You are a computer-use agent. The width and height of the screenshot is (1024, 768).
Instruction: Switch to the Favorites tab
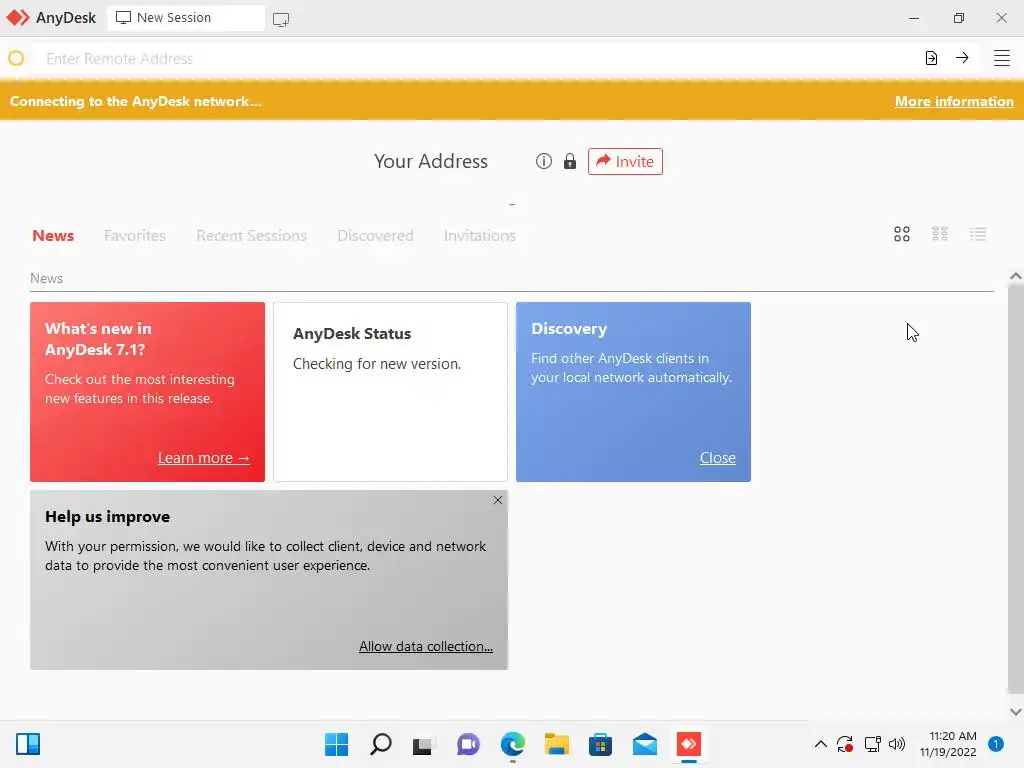tap(135, 236)
